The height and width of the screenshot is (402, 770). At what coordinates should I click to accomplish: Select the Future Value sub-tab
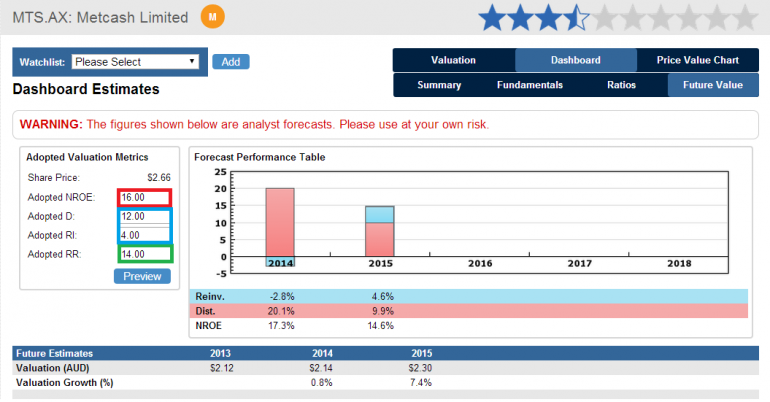click(713, 85)
